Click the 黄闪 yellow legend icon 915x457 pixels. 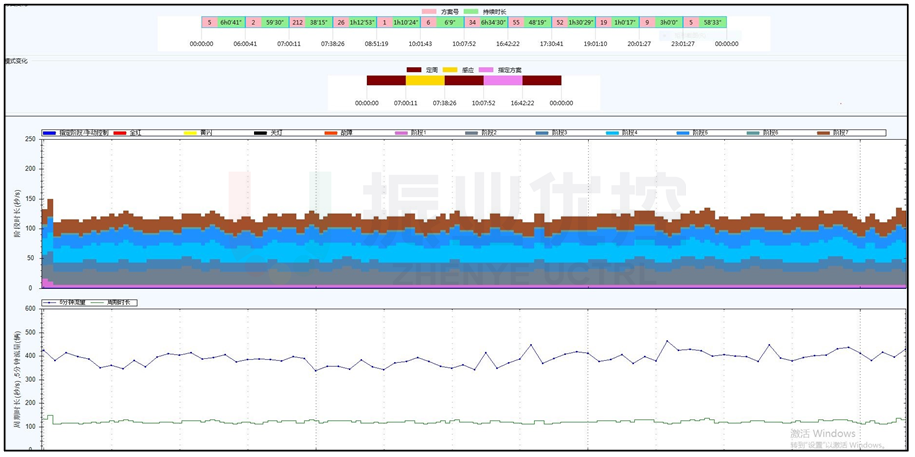(x=191, y=133)
